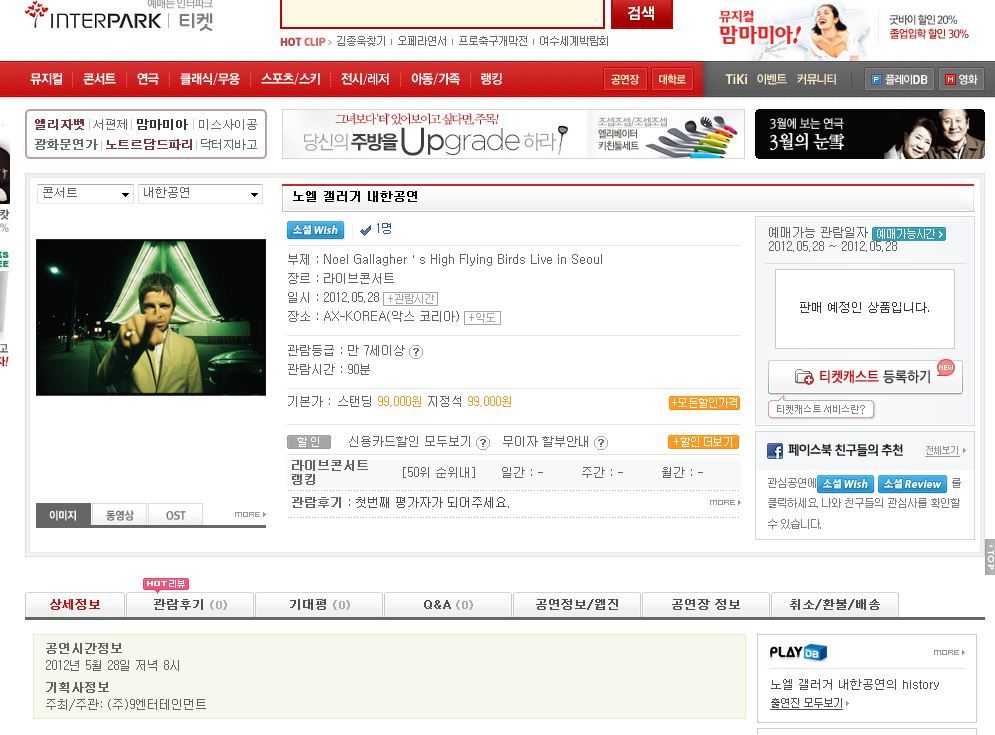Click 전체보기 in Facebook recommendations
Viewport: 995px width, 735px height.
945,451
